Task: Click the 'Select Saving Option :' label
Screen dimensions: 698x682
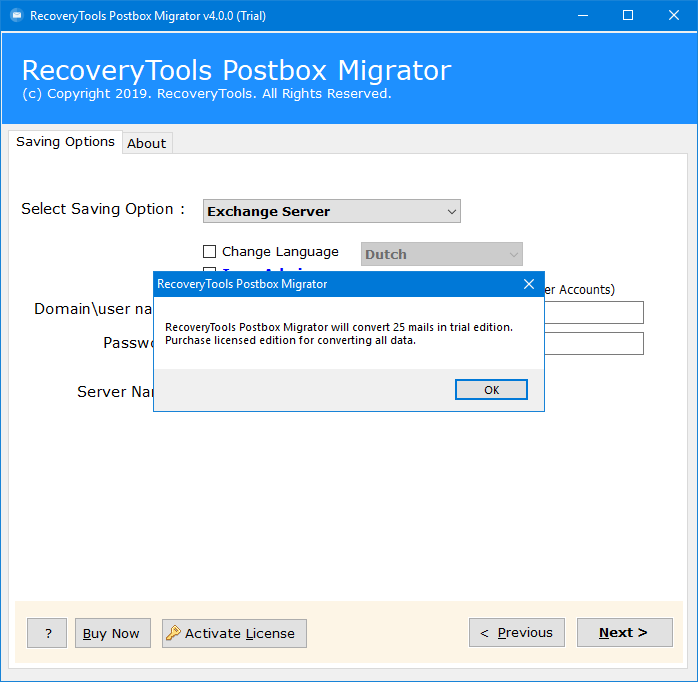Action: coord(103,209)
